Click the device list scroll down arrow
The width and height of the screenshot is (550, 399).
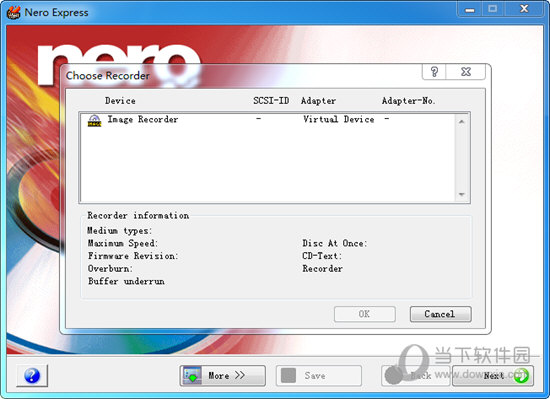(462, 194)
